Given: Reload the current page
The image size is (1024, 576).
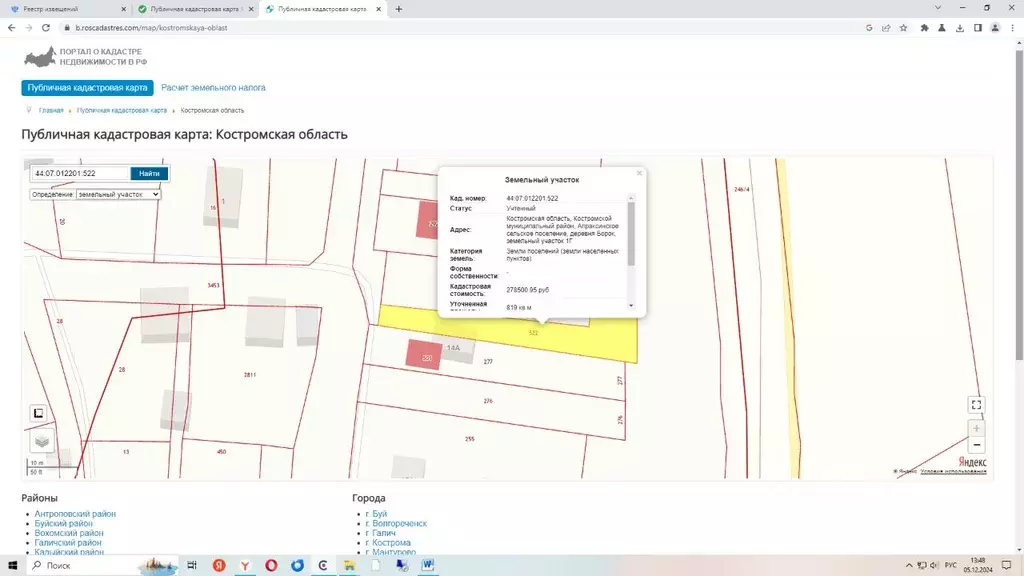Looking at the screenshot, I should pos(46,27).
